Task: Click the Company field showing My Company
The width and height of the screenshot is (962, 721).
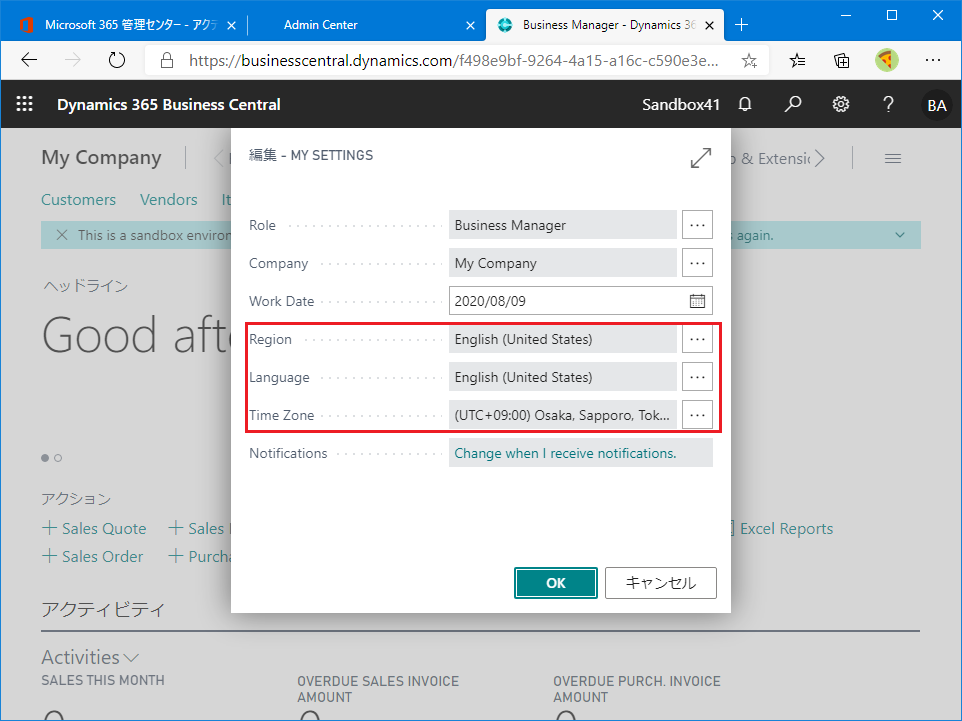Action: tap(563, 263)
